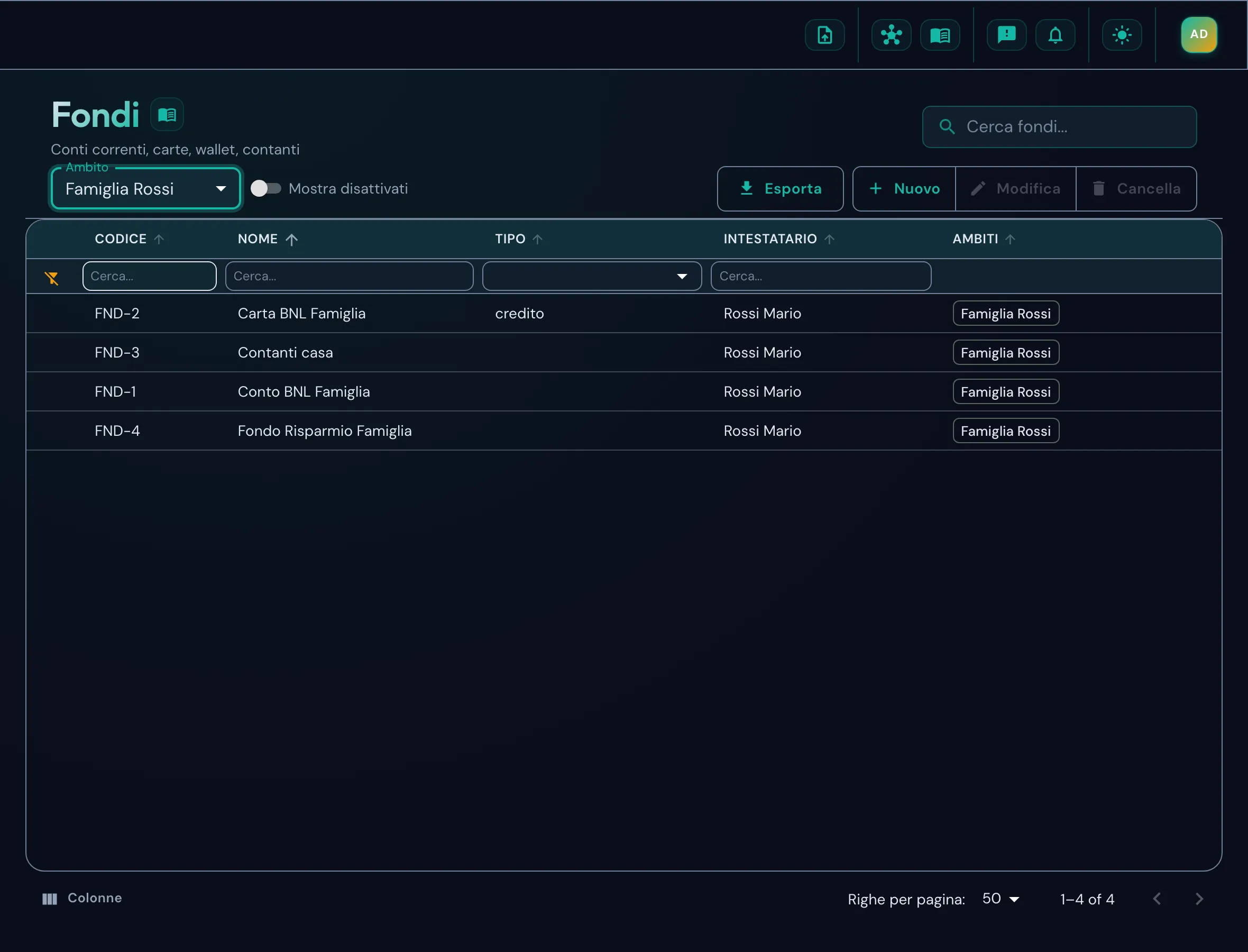Open notifications bell
The width and height of the screenshot is (1248, 952).
click(x=1055, y=35)
